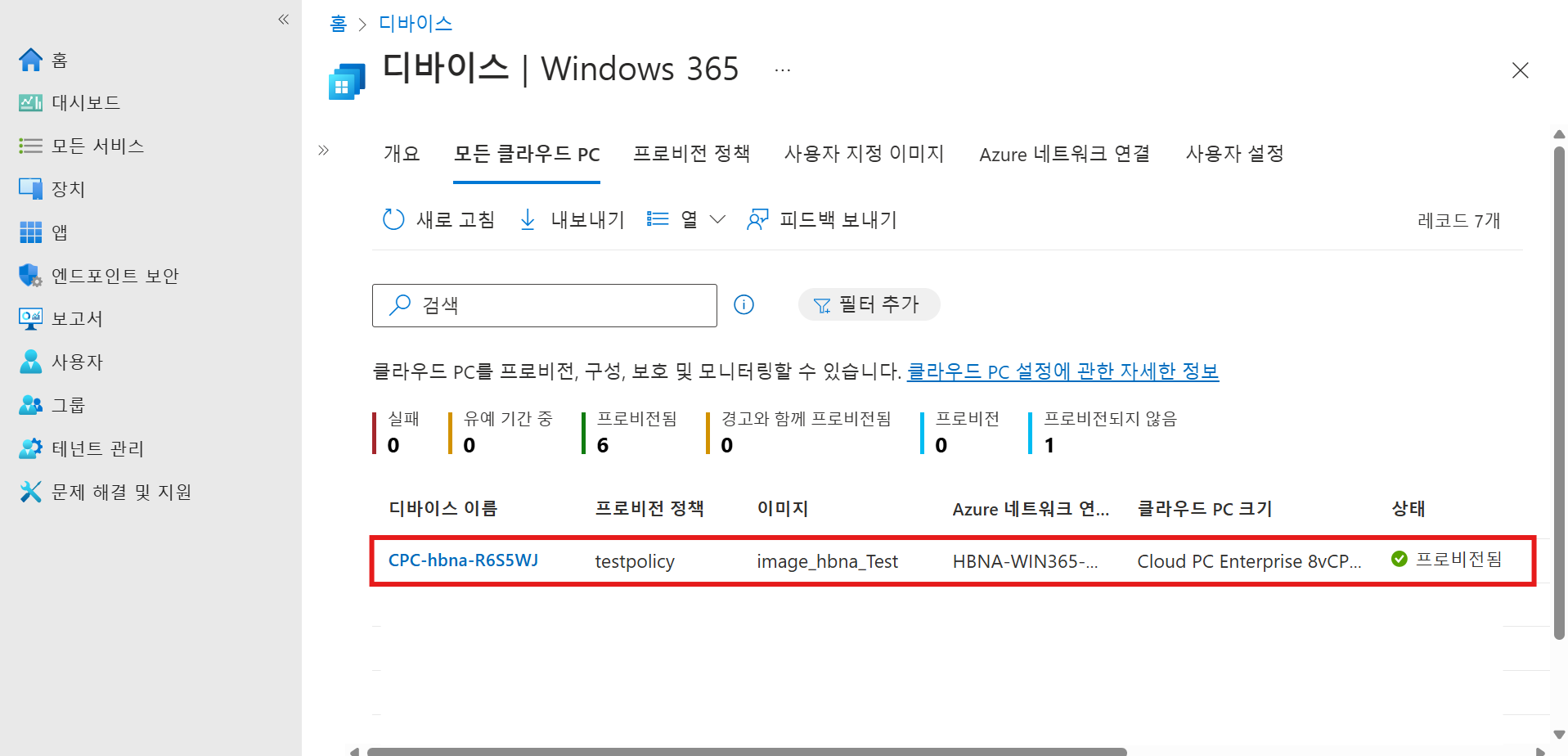Viewport: 1568px width, 756px height.
Task: Click 내보내기 export button
Action: [x=572, y=219]
